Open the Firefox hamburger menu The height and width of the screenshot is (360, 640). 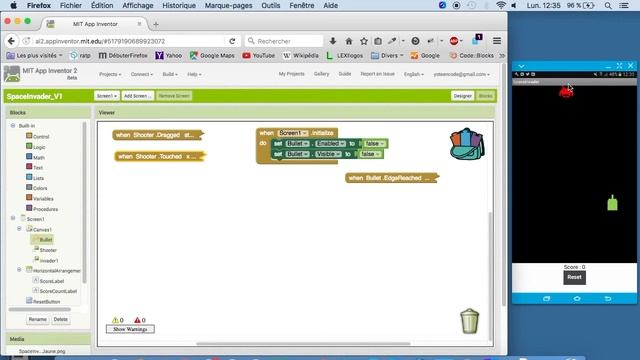(x=497, y=41)
